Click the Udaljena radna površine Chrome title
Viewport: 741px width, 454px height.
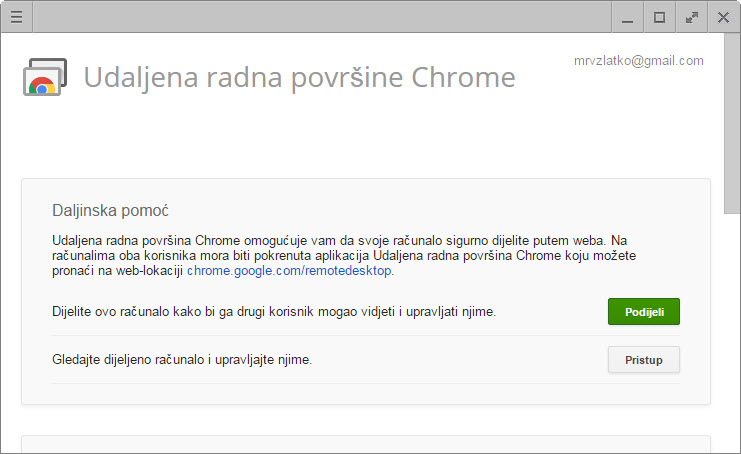pyautogui.click(x=299, y=77)
